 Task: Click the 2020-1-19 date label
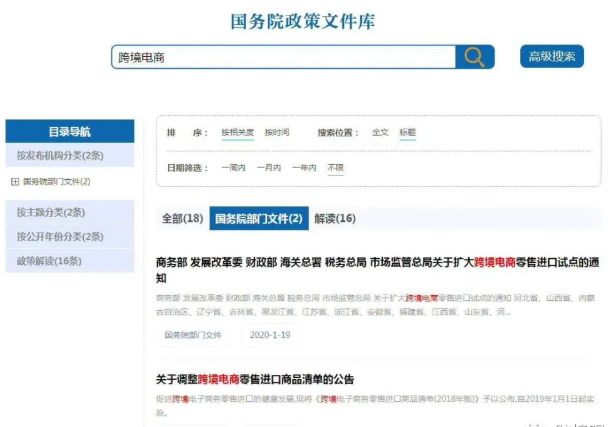[x=270, y=335]
